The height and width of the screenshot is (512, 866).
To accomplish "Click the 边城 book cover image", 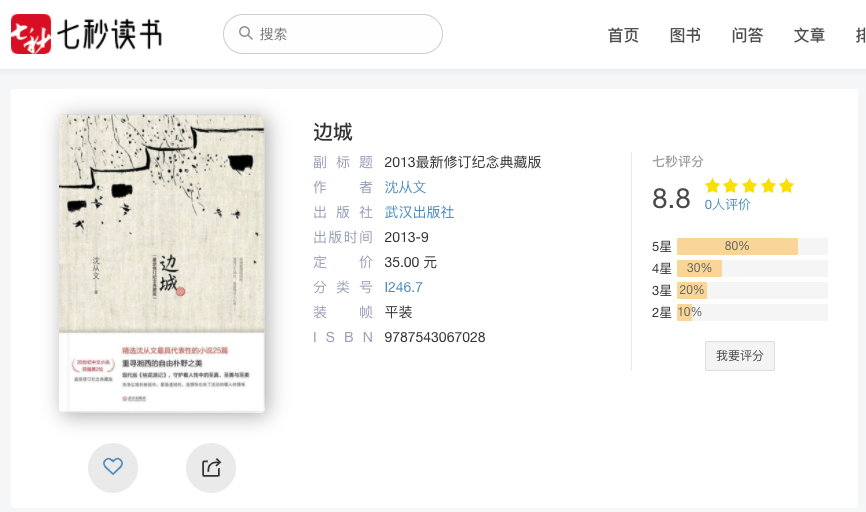I will [x=162, y=263].
